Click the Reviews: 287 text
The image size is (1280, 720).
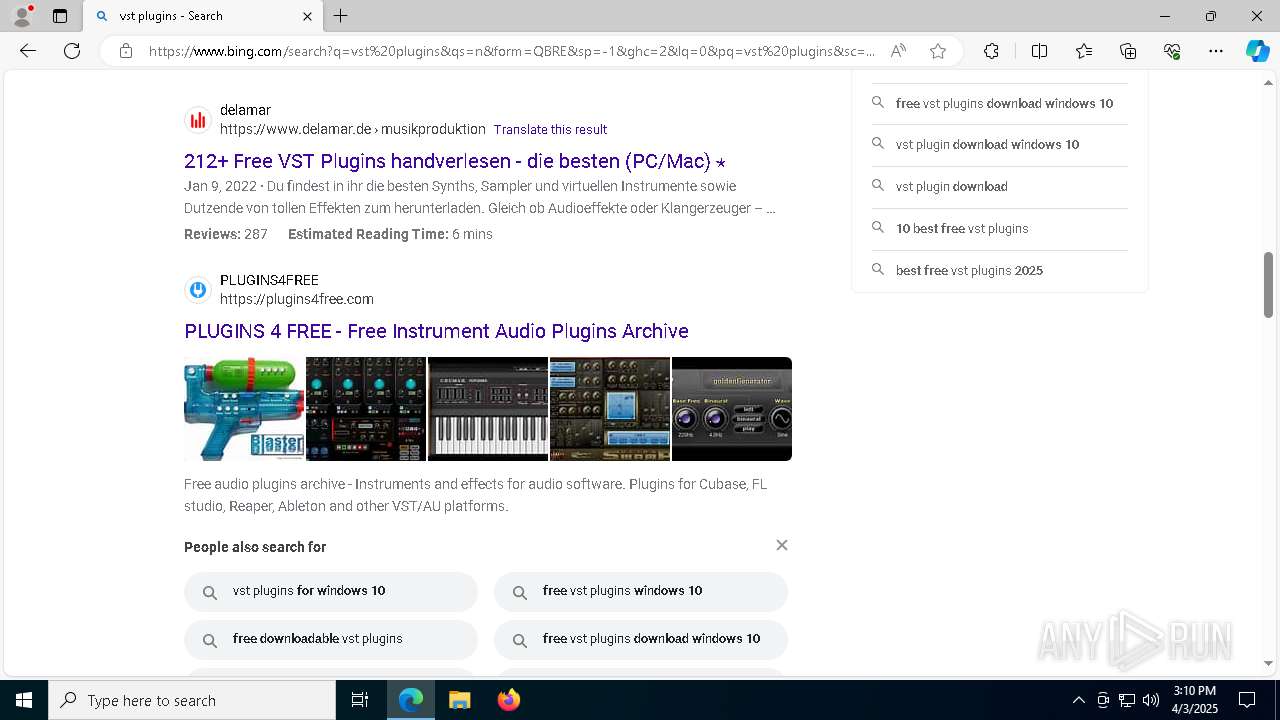(x=226, y=234)
